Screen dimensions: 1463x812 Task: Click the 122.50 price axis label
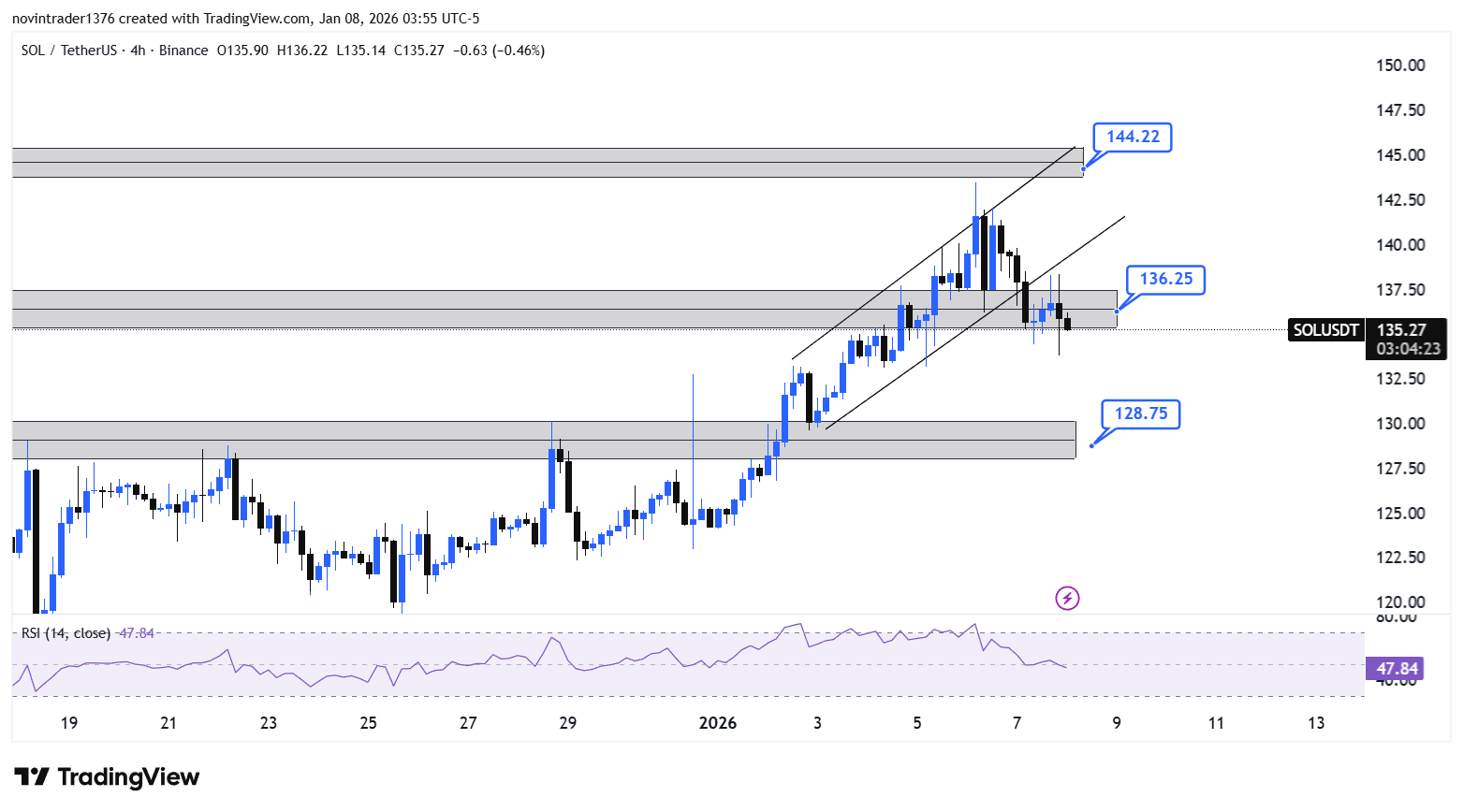[1400, 558]
